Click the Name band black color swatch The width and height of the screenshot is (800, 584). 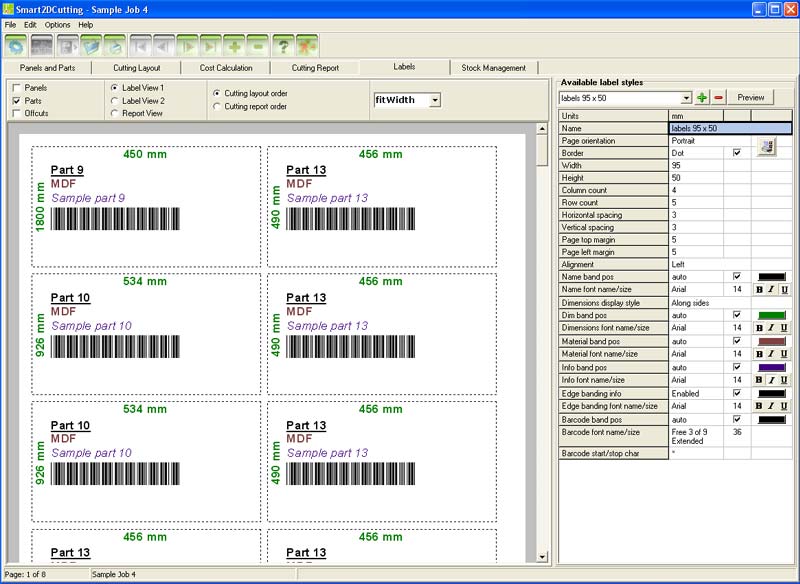772,277
